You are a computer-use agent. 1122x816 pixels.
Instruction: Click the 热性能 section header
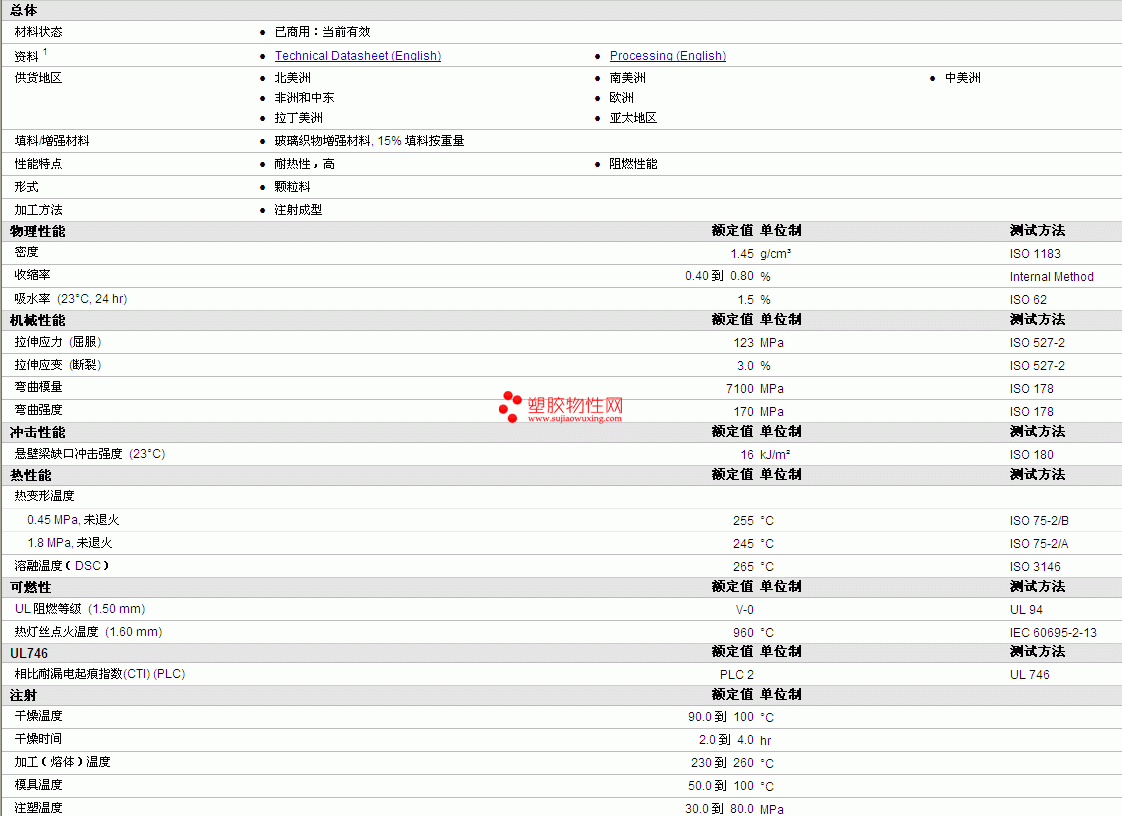click(31, 475)
